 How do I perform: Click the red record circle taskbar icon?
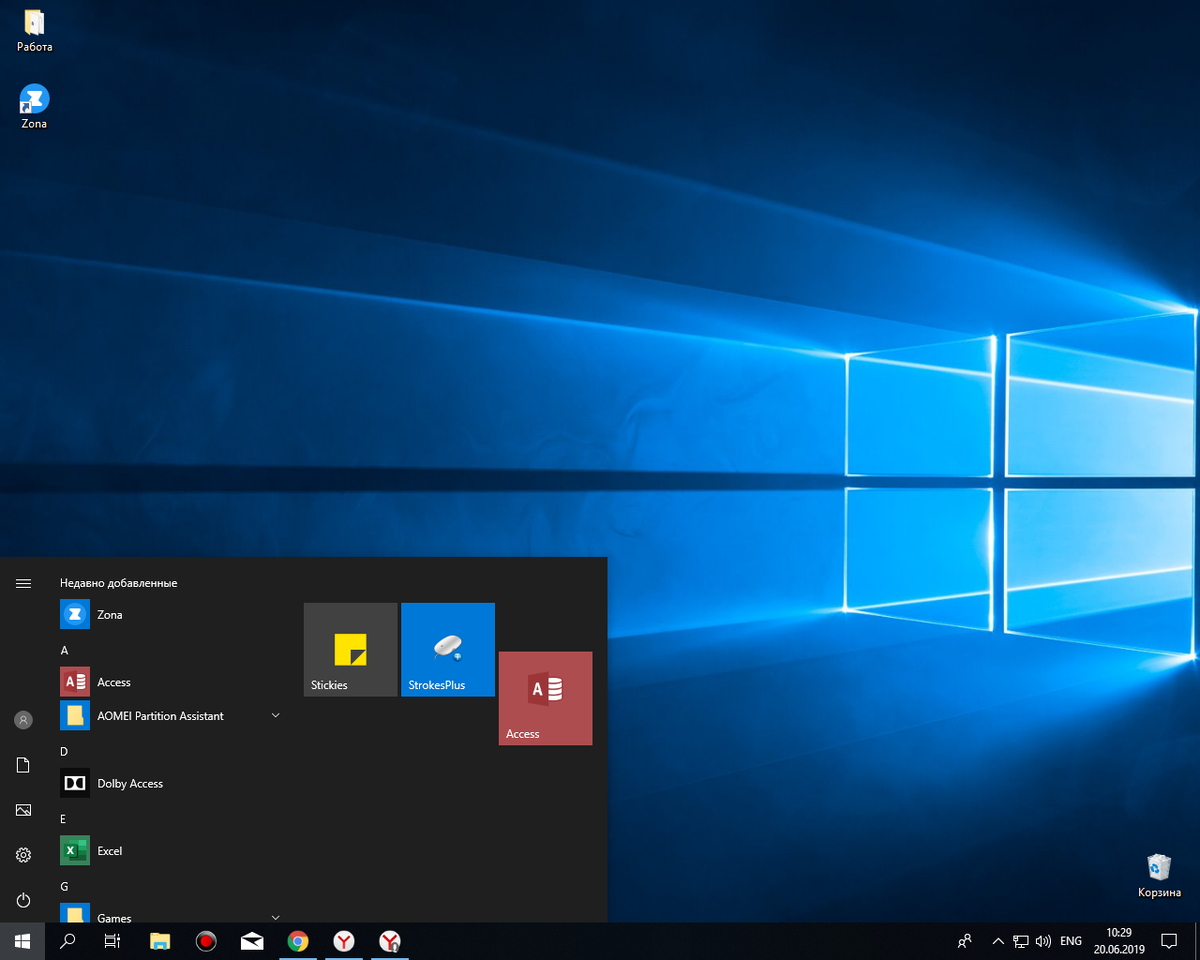pyautogui.click(x=206, y=941)
